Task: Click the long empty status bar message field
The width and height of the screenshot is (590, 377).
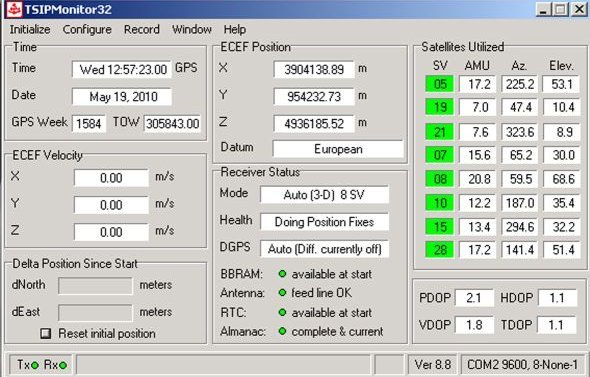Action: 223,364
